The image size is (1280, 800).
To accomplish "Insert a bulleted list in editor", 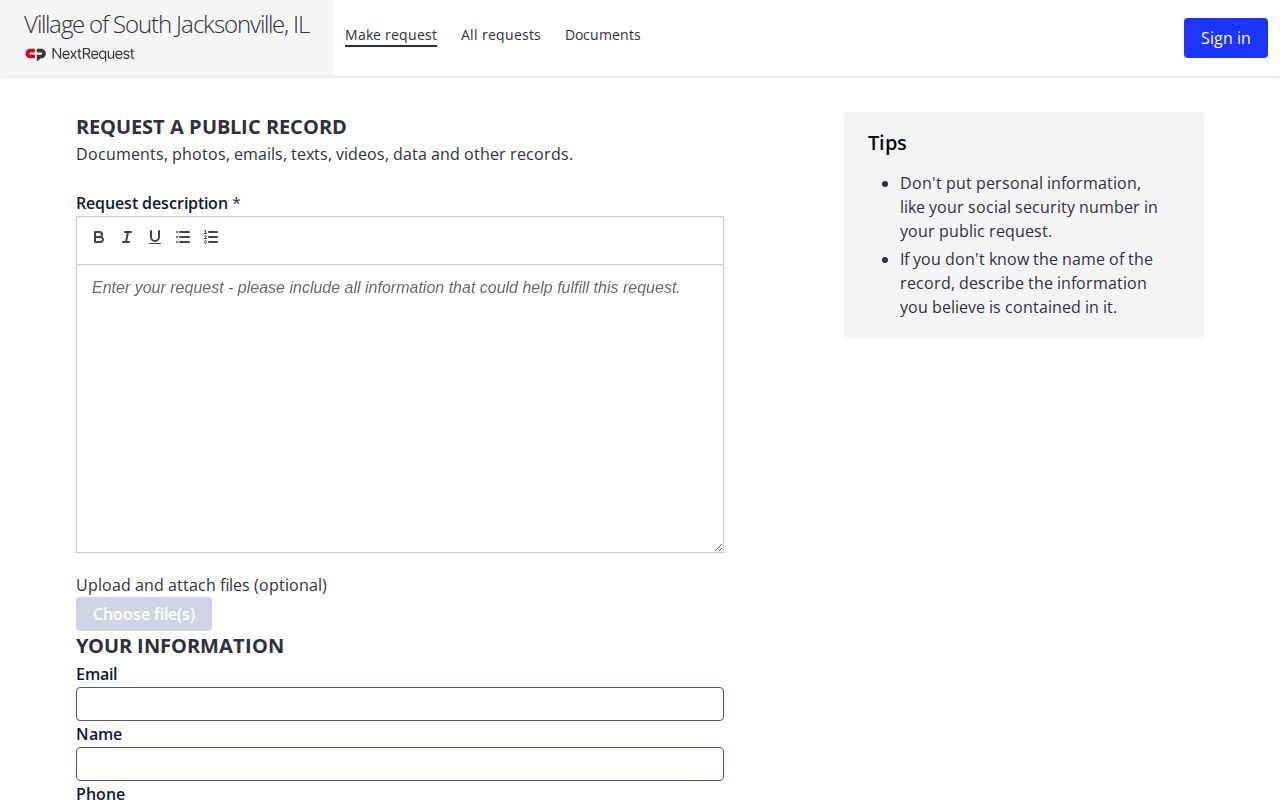I will coord(183,237).
